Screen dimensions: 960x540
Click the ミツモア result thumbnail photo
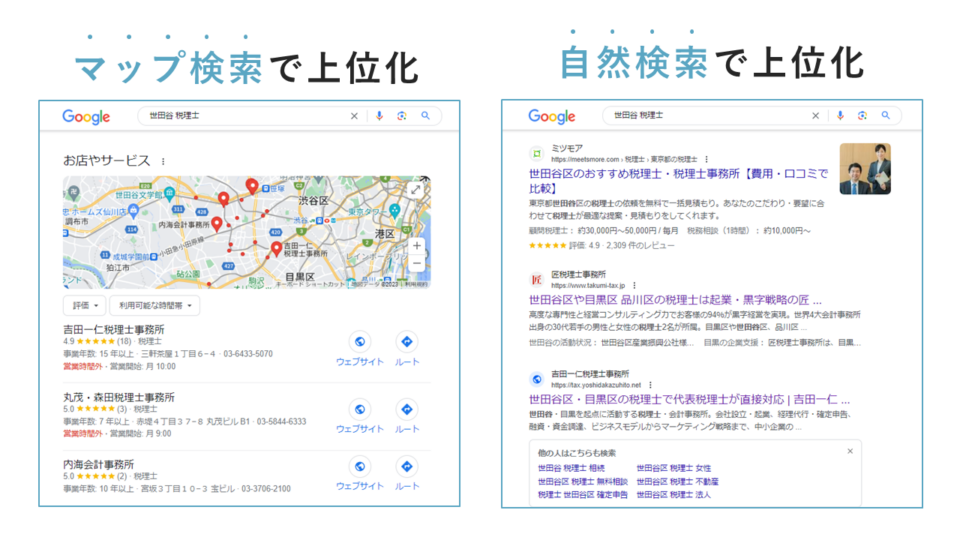[x=865, y=169]
